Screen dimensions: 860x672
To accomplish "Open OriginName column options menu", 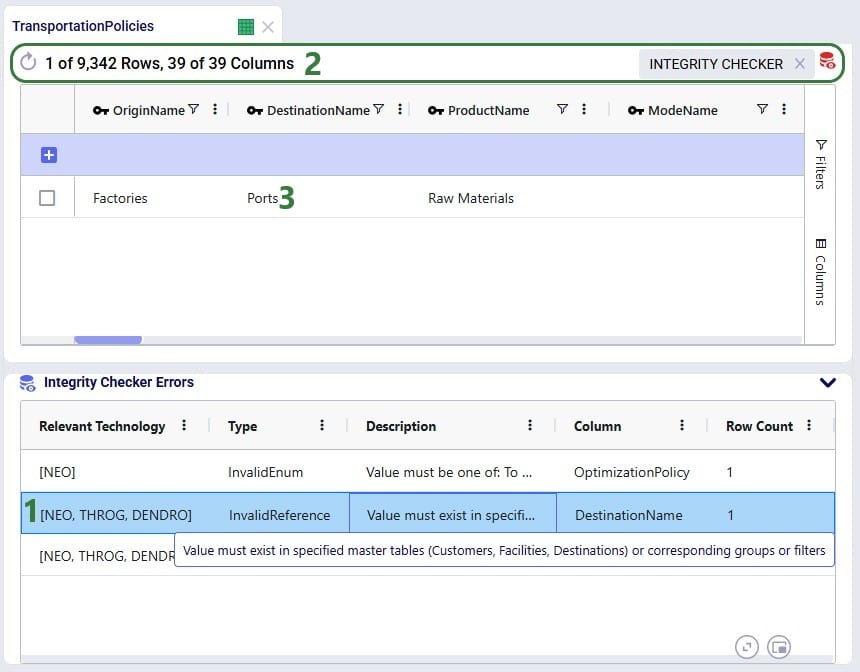I will click(215, 110).
